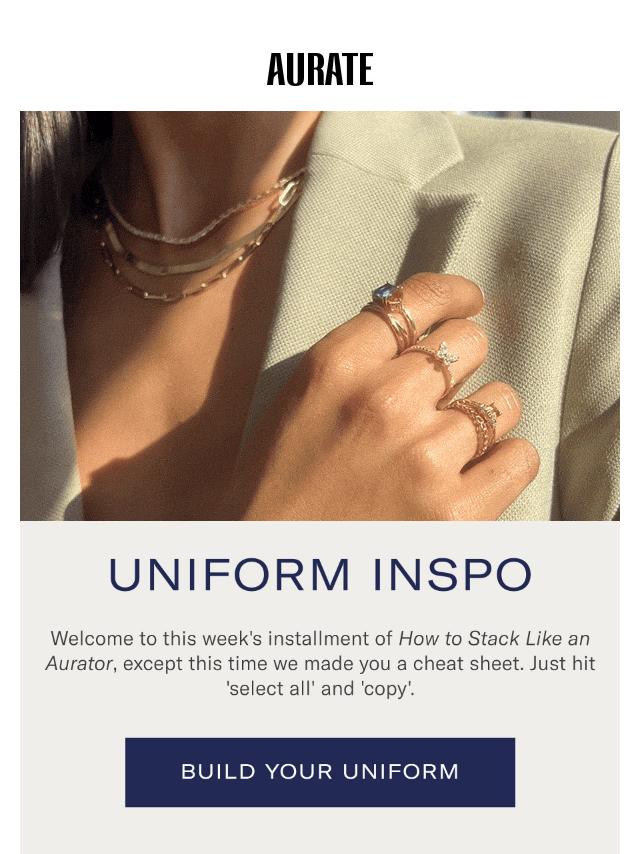This screenshot has width=640, height=854.
Task: Click the AURATE logo at top
Action: (320, 69)
